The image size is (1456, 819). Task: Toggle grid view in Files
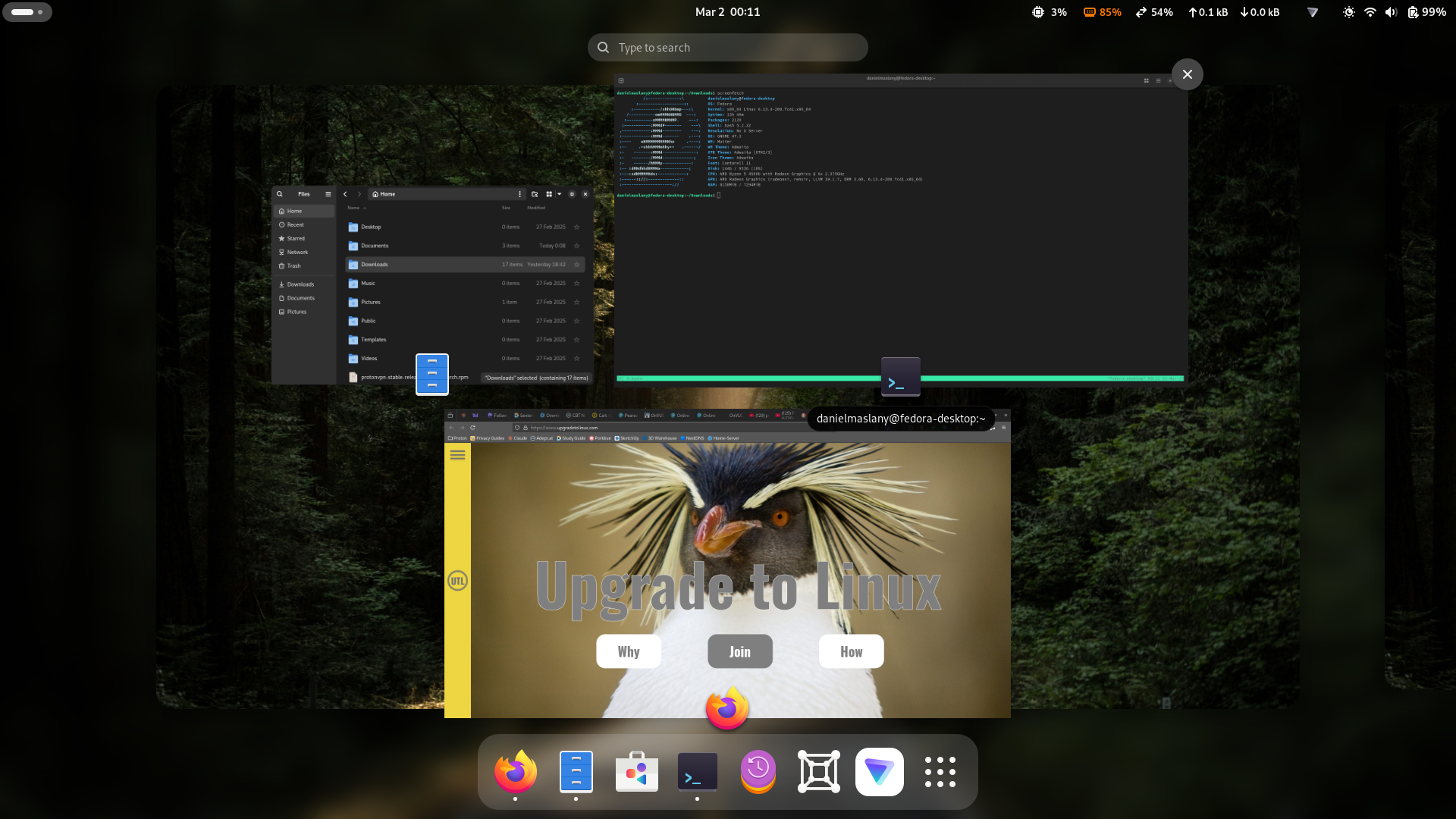tap(549, 194)
